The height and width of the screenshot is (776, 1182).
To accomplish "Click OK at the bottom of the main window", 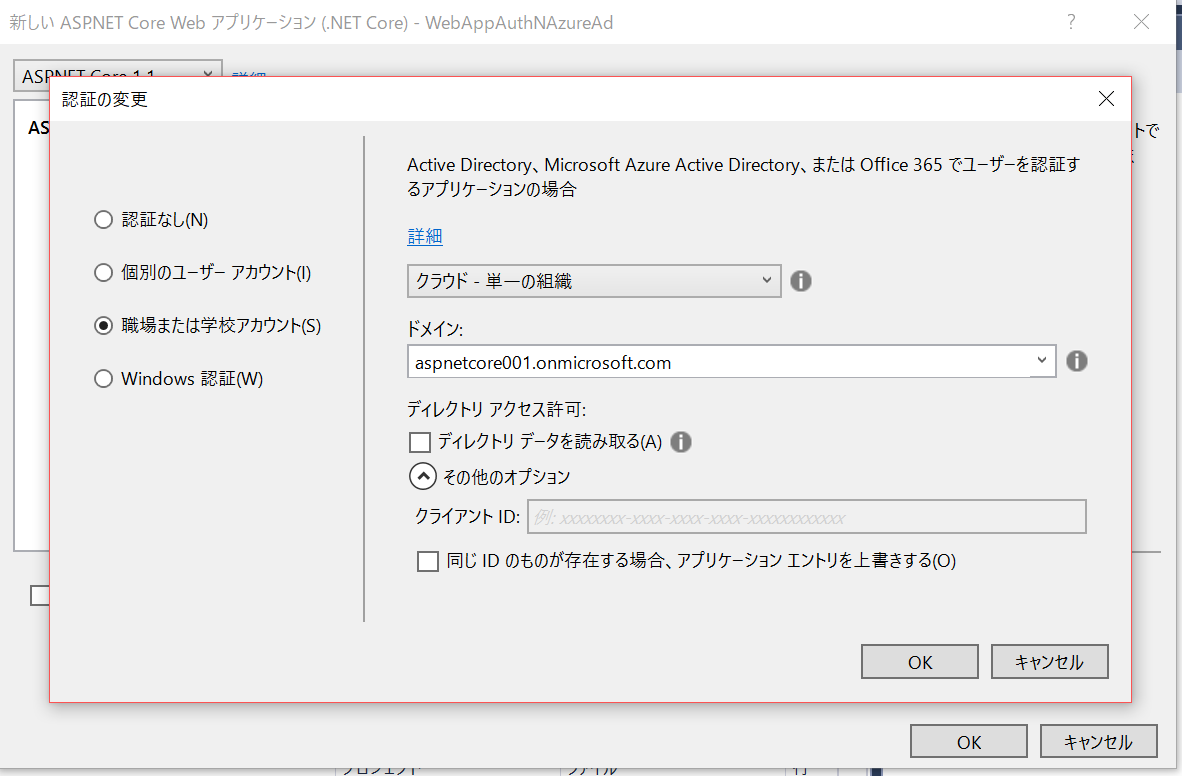I will tap(967, 741).
